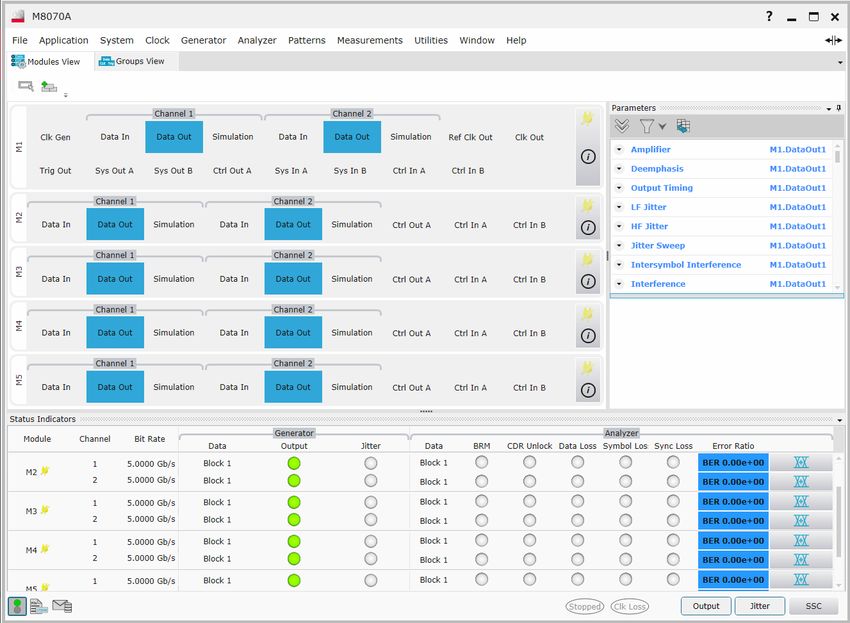Expand the LF Jitter parameter group

coord(619,207)
